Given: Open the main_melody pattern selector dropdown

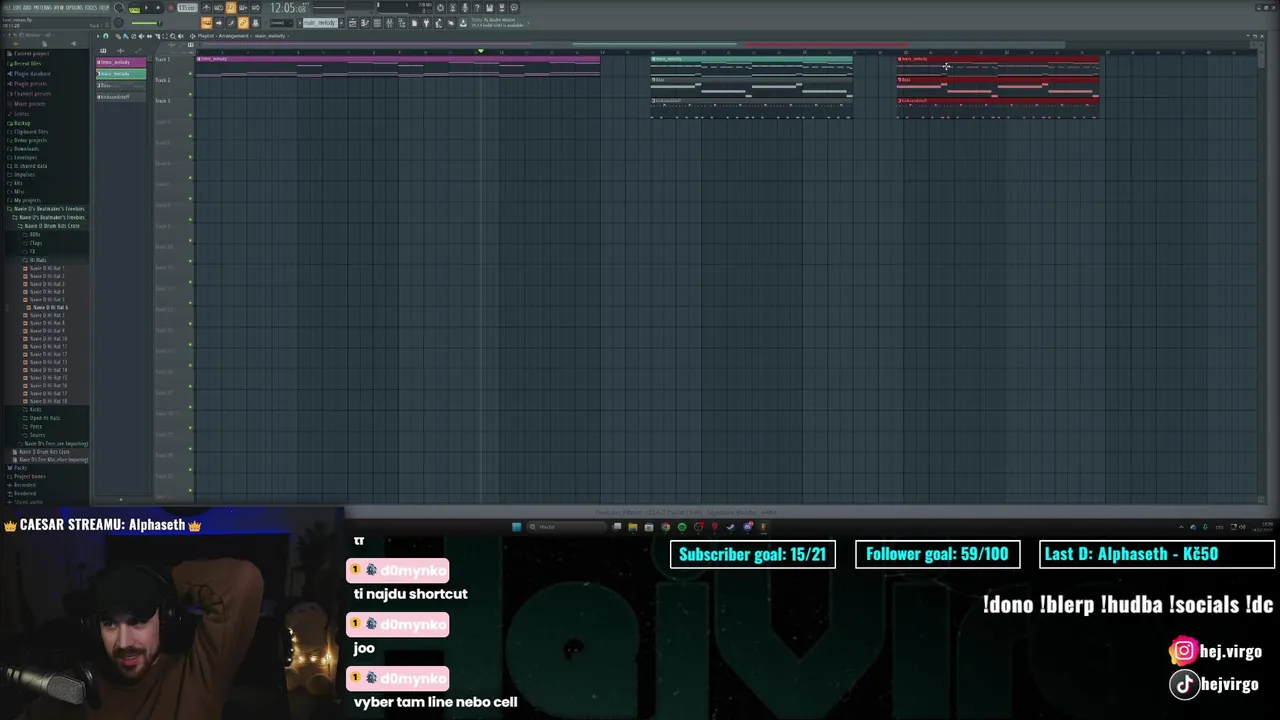Looking at the screenshot, I should [x=320, y=22].
